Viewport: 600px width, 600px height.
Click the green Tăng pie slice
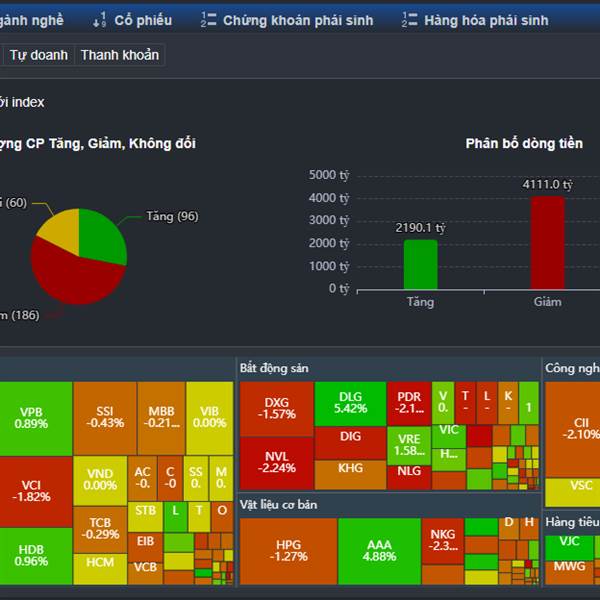tap(100, 237)
